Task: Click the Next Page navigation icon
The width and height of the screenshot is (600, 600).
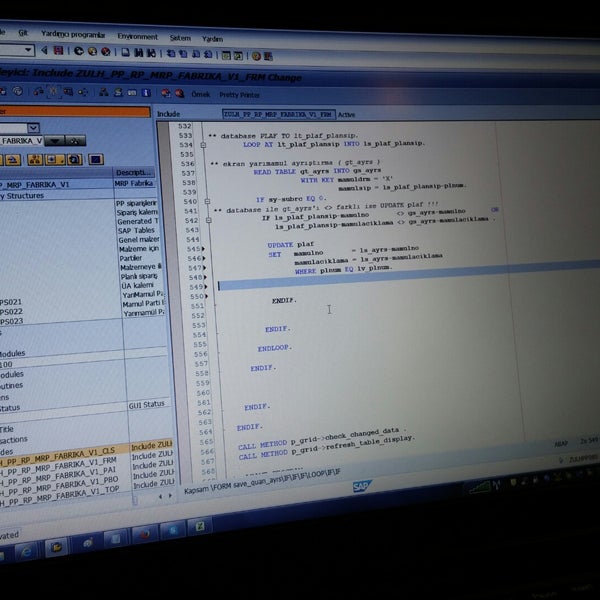Action: click(x=196, y=54)
